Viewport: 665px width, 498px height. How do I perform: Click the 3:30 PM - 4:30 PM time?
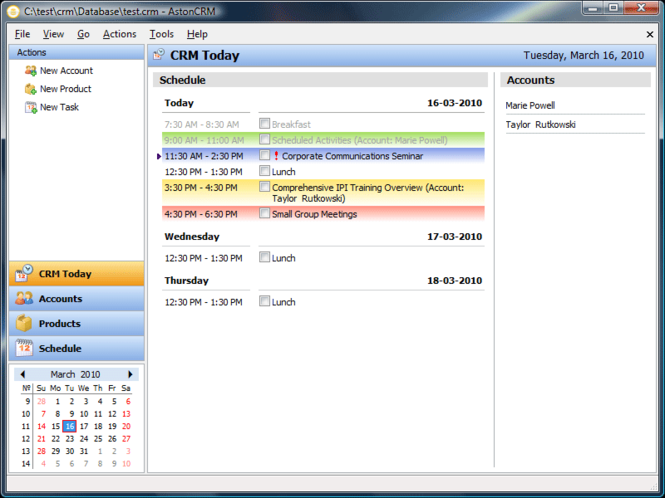pyautogui.click(x=201, y=188)
